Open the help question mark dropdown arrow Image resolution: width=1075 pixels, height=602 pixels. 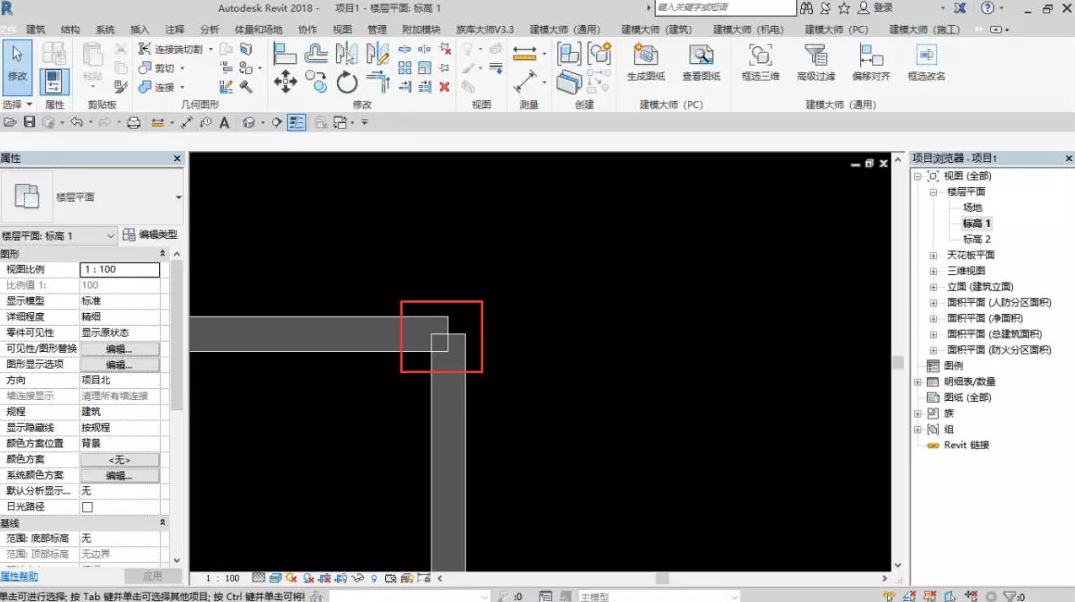click(x=1002, y=8)
